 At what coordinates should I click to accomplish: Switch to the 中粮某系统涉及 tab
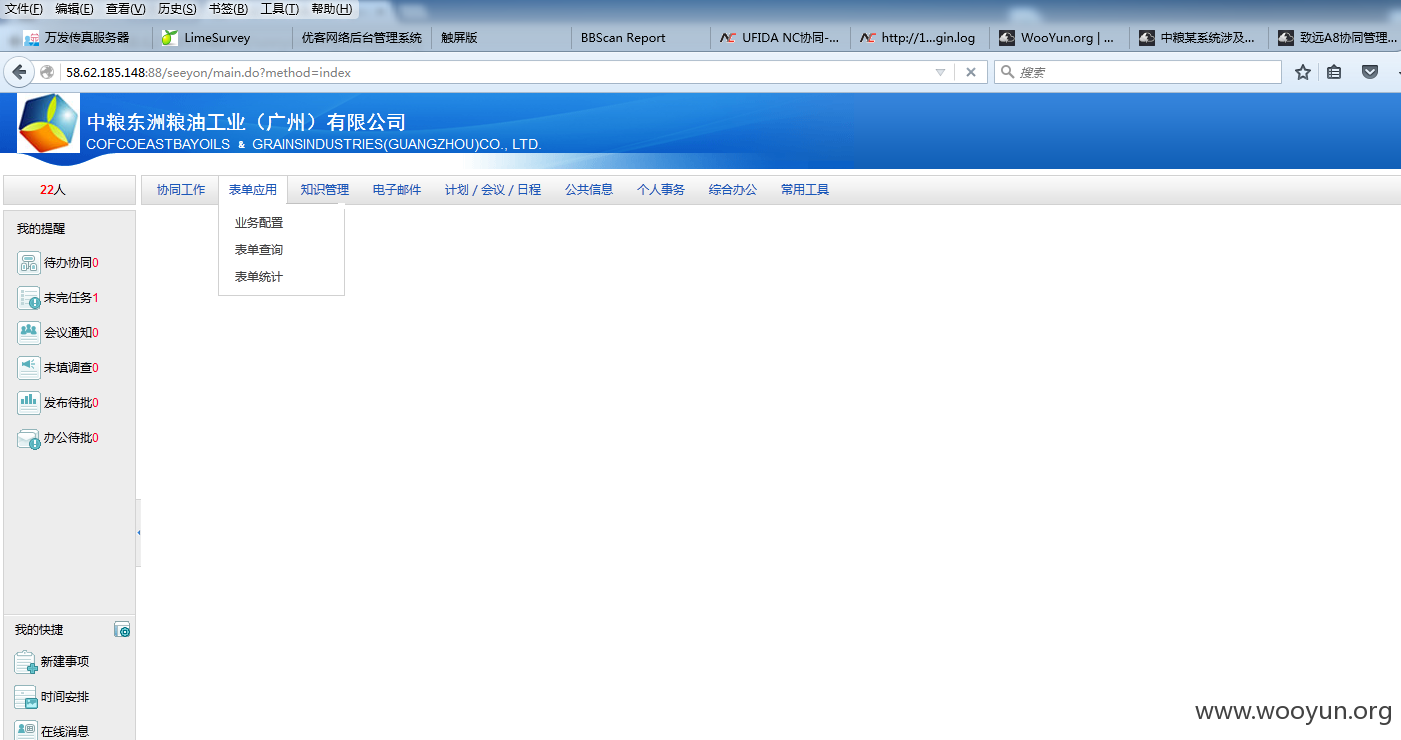[1201, 38]
